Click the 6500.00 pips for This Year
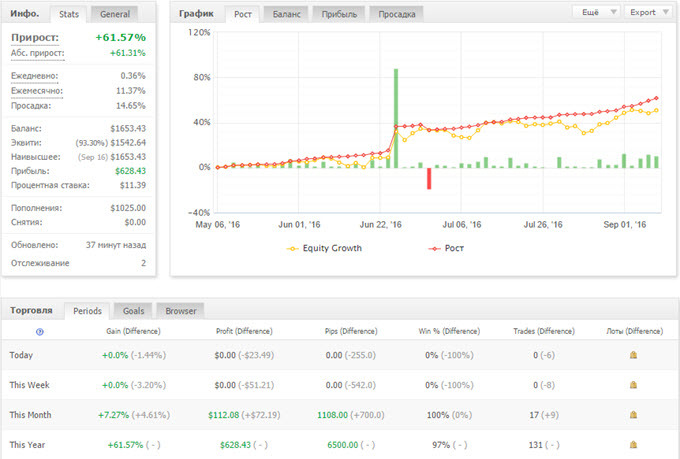The image size is (680, 459). [x=343, y=445]
